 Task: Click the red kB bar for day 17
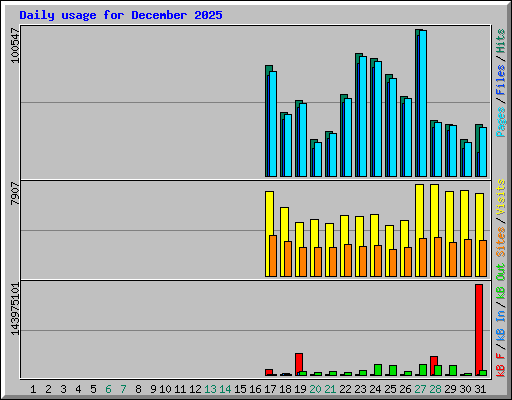pyautogui.click(x=269, y=372)
